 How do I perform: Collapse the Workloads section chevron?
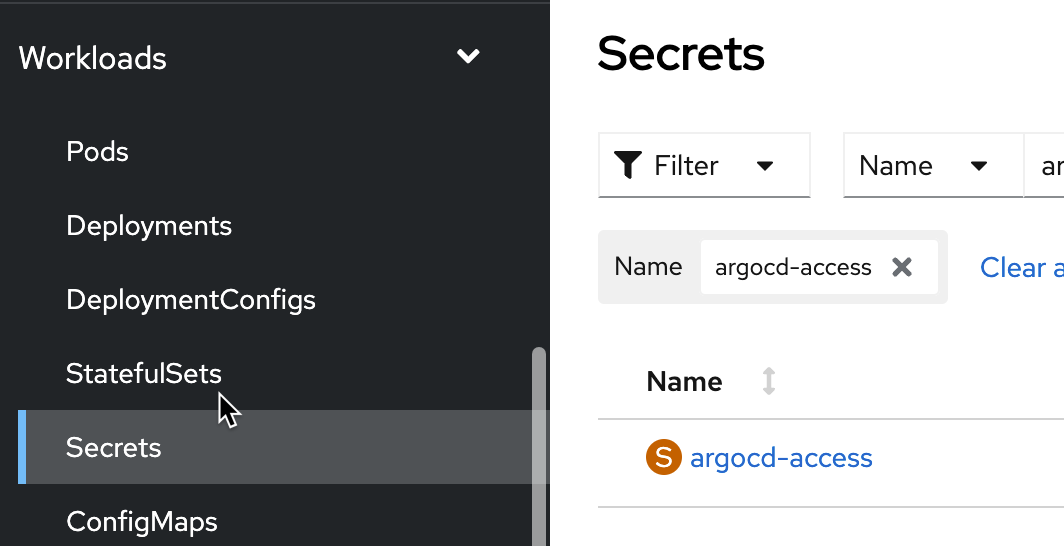click(x=468, y=57)
